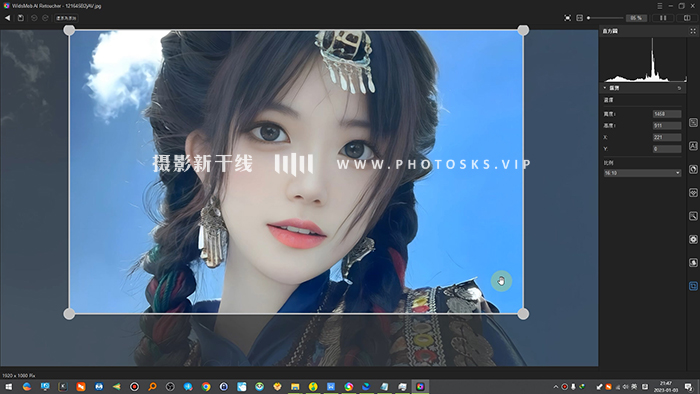Expand the histogram panel fullscreen
The height and width of the screenshot is (394, 700).
click(693, 31)
